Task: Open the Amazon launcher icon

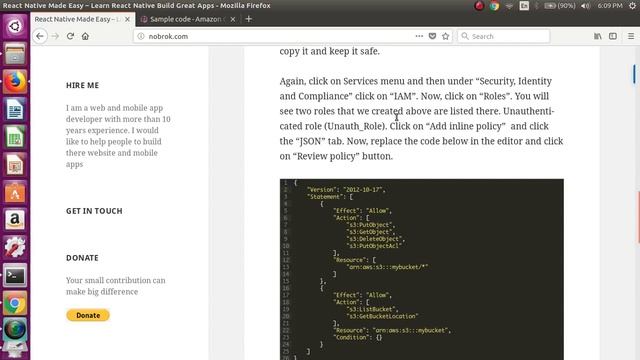Action: click(x=15, y=220)
